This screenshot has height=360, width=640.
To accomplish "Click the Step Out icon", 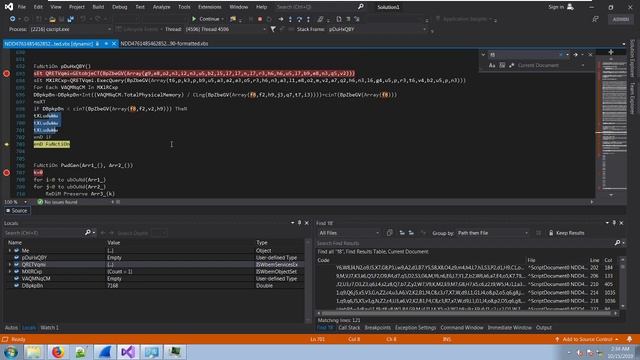I will coord(308,19).
